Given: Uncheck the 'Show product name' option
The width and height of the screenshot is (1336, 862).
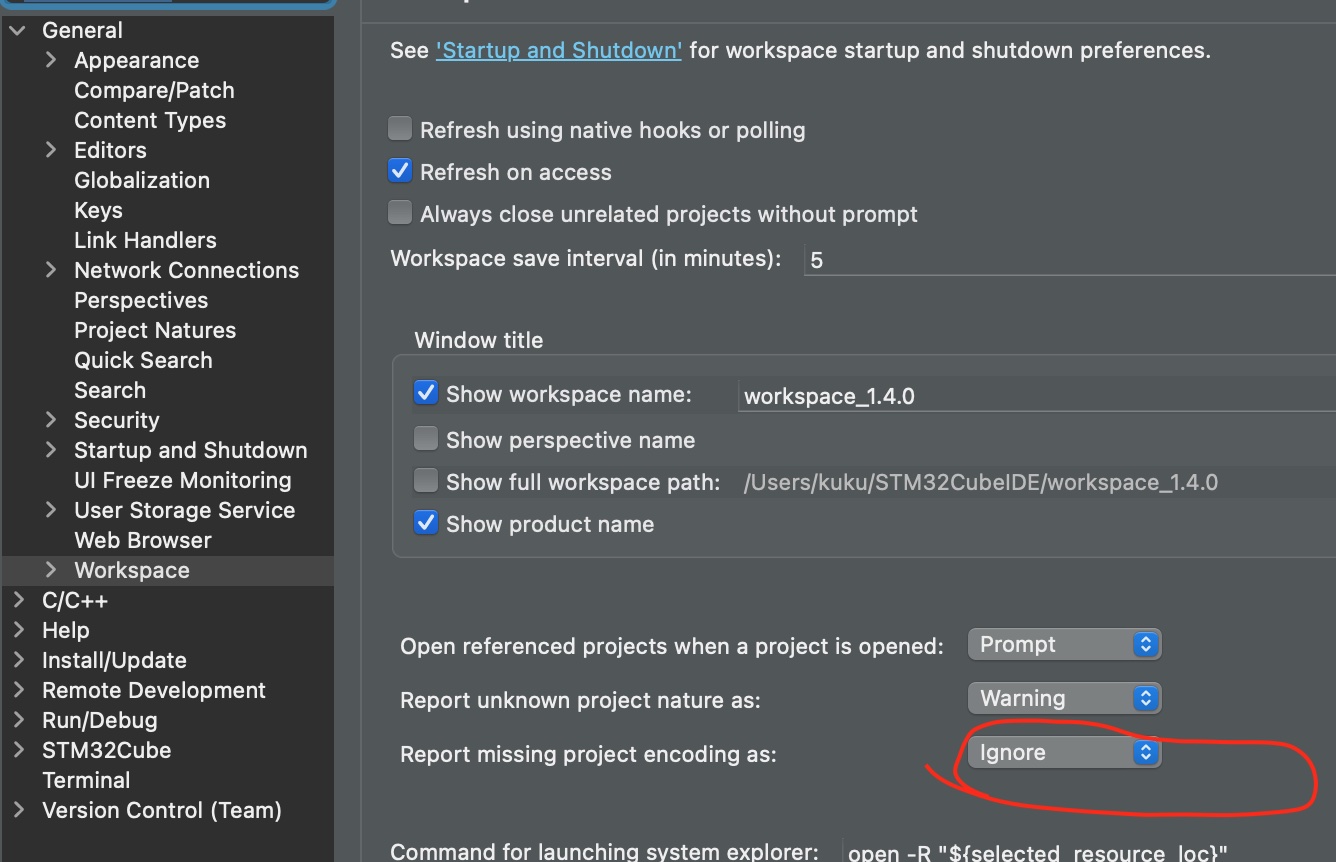Looking at the screenshot, I should 425,522.
